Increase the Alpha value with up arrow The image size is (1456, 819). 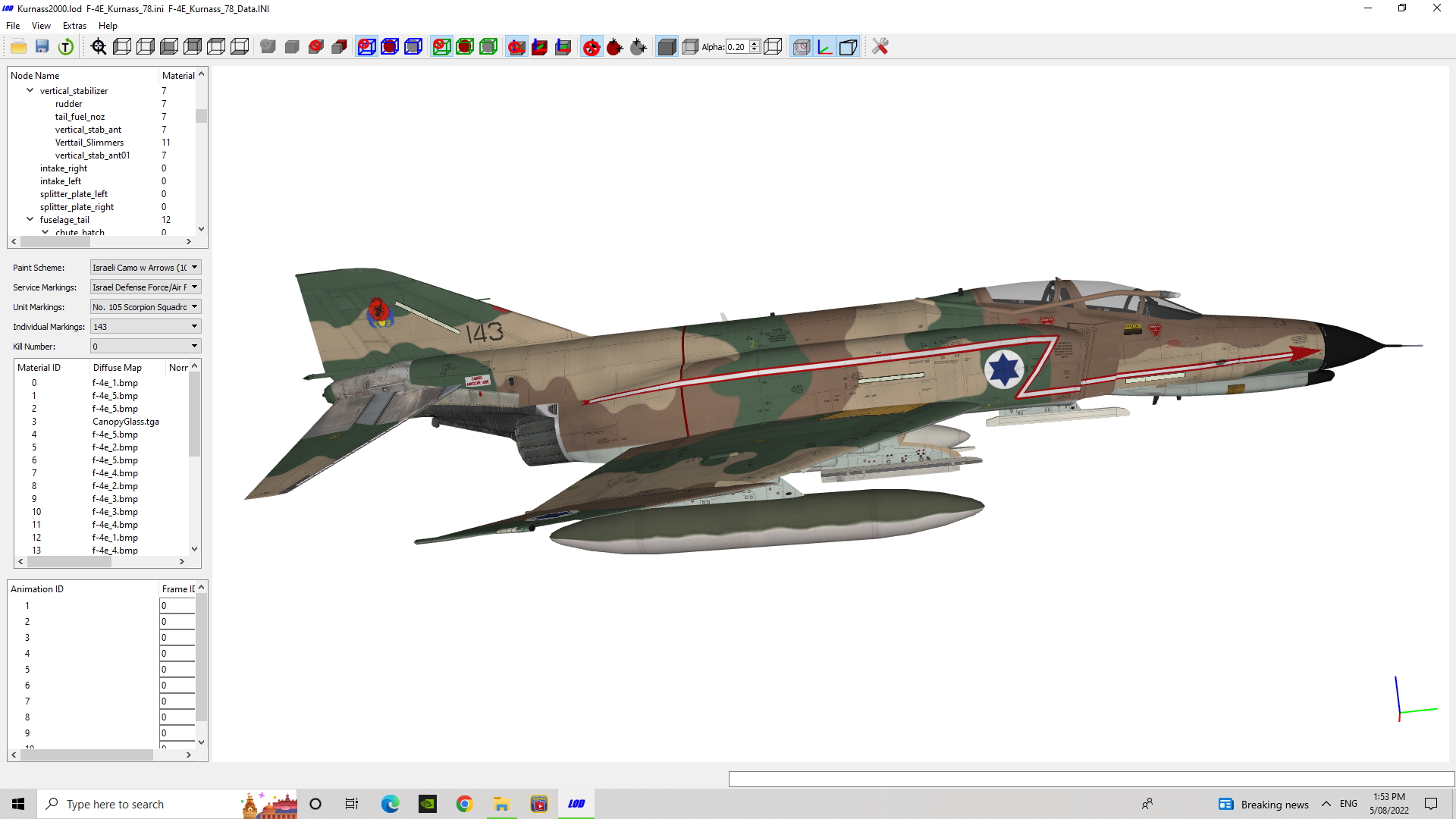pyautogui.click(x=755, y=44)
